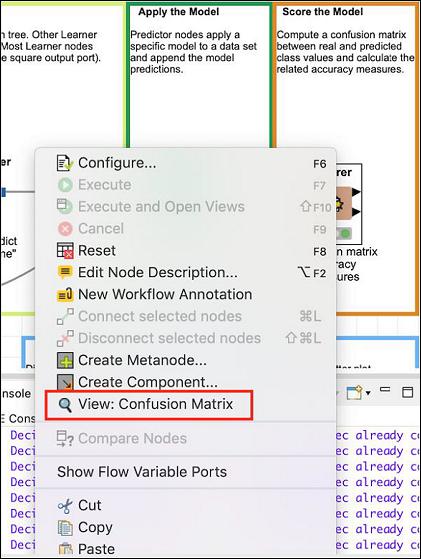Open the console view dropdown arrow

(x=368, y=393)
